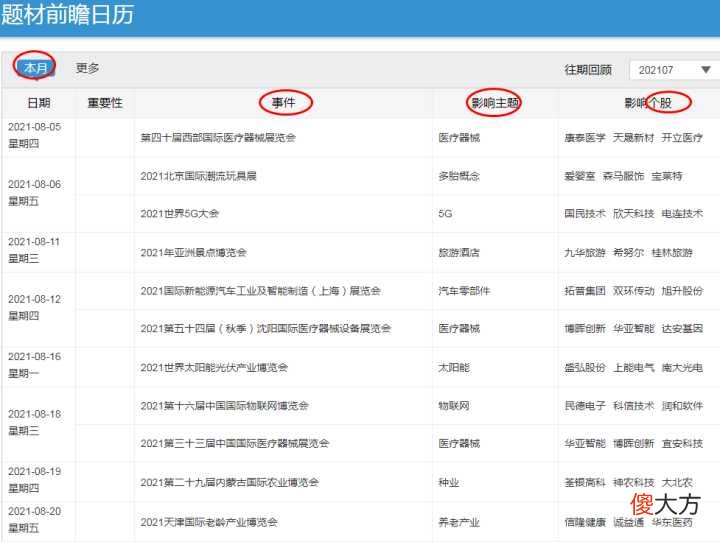This screenshot has width=720, height=542.
Task: Click stock 九华旅游
Action: tap(585, 253)
